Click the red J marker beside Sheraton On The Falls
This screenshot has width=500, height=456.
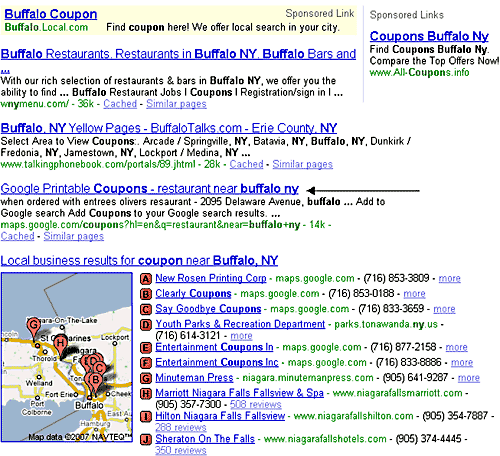click(146, 439)
